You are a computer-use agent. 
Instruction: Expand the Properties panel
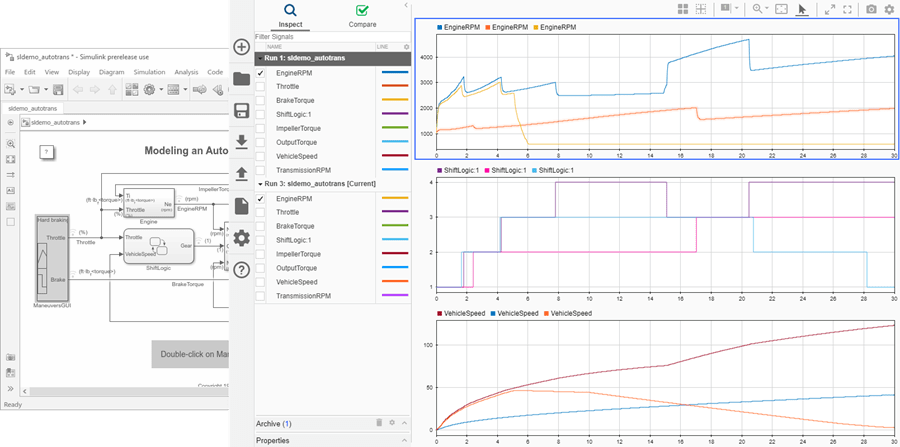[273, 440]
